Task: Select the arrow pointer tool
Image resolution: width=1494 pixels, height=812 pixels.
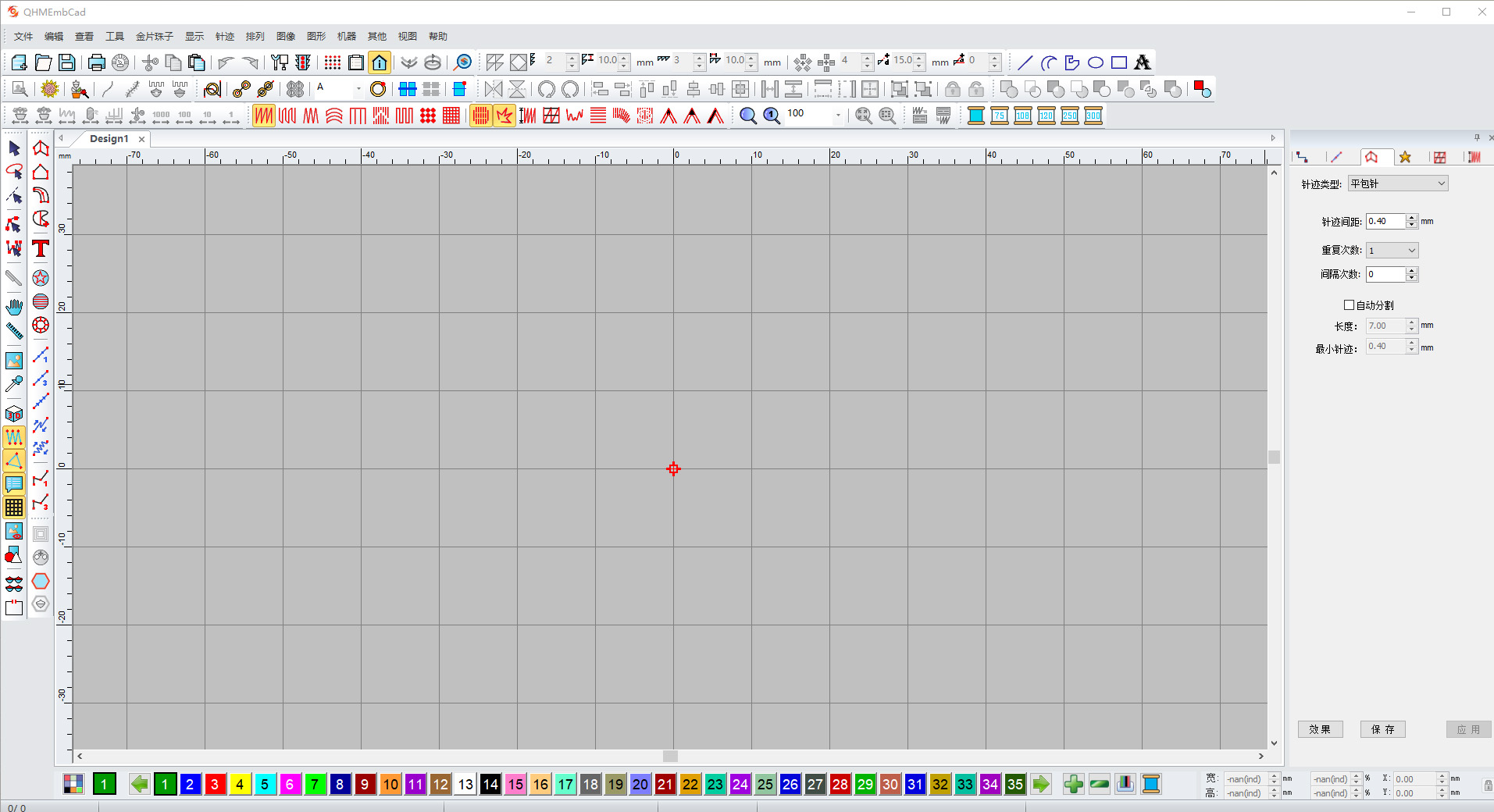Action: click(x=14, y=148)
